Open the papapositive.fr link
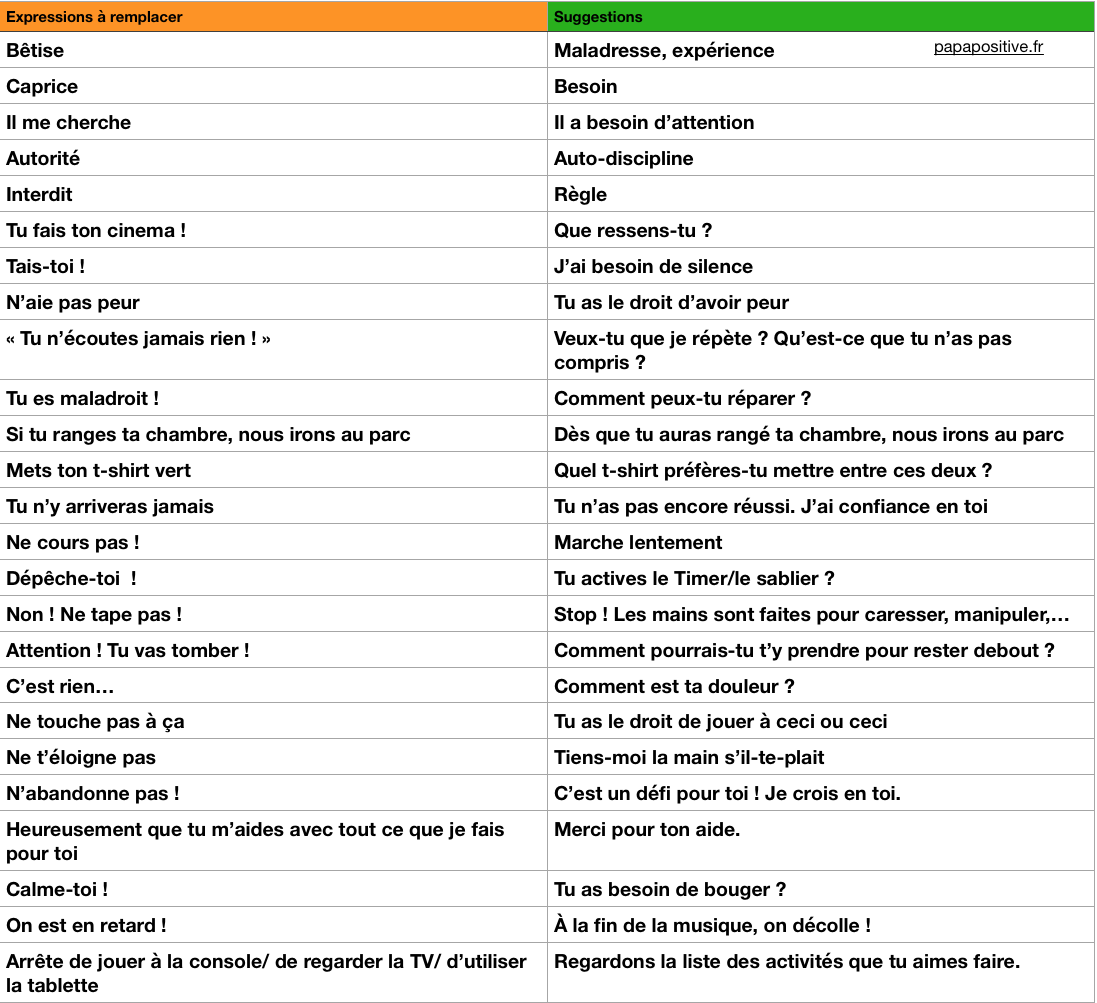The width and height of the screenshot is (1097, 1003). [x=988, y=47]
